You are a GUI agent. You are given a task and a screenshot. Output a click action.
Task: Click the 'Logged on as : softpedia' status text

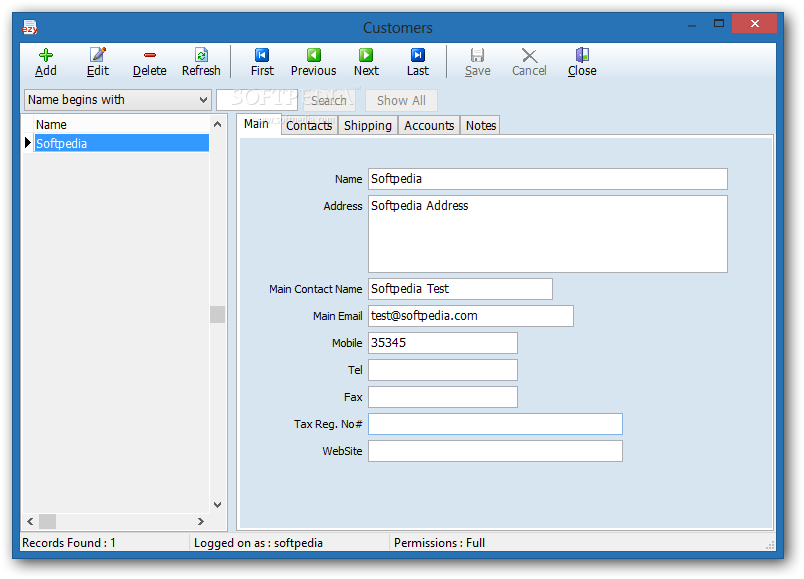point(258,543)
